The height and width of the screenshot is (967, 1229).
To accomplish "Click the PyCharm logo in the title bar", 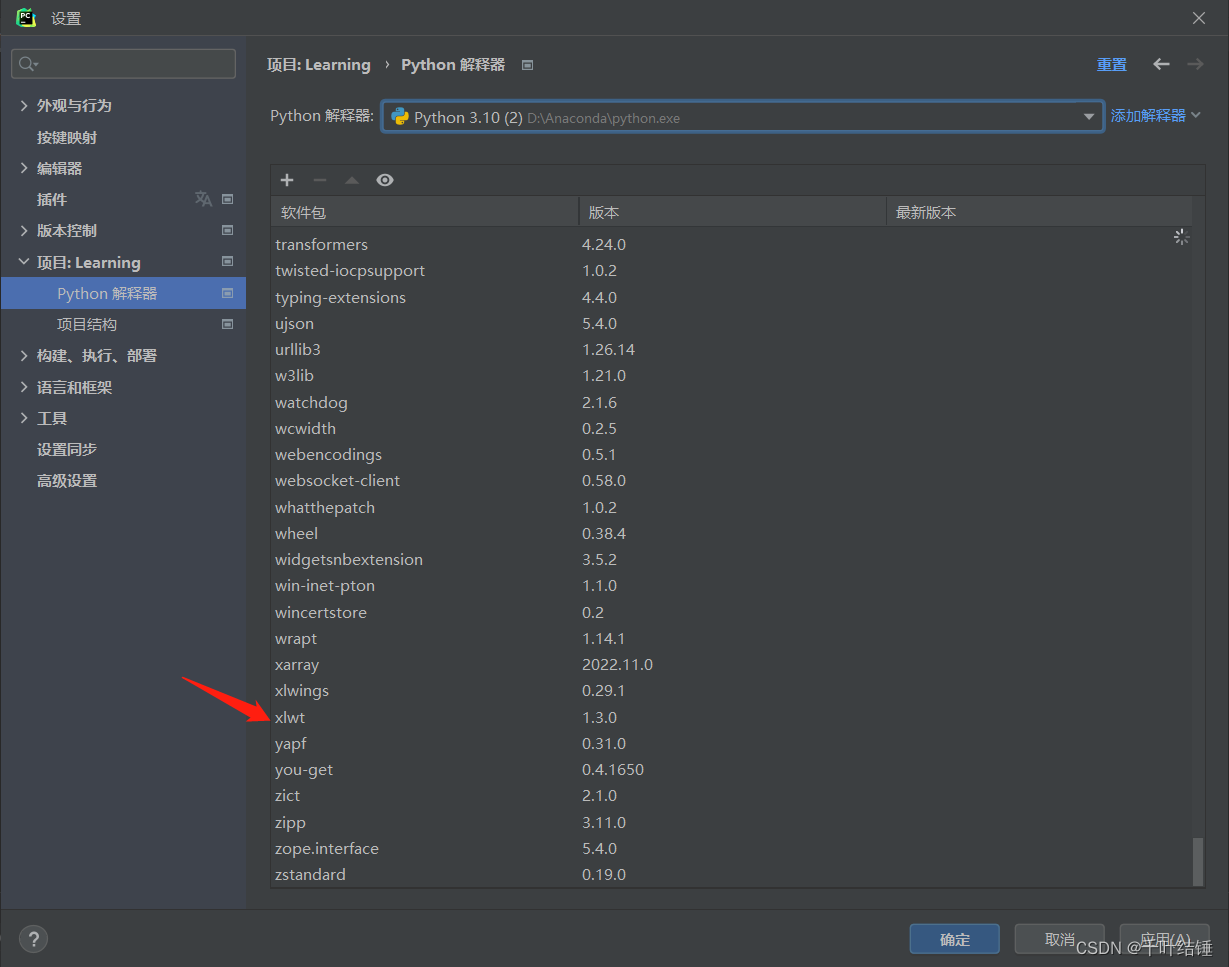I will tap(26, 17).
